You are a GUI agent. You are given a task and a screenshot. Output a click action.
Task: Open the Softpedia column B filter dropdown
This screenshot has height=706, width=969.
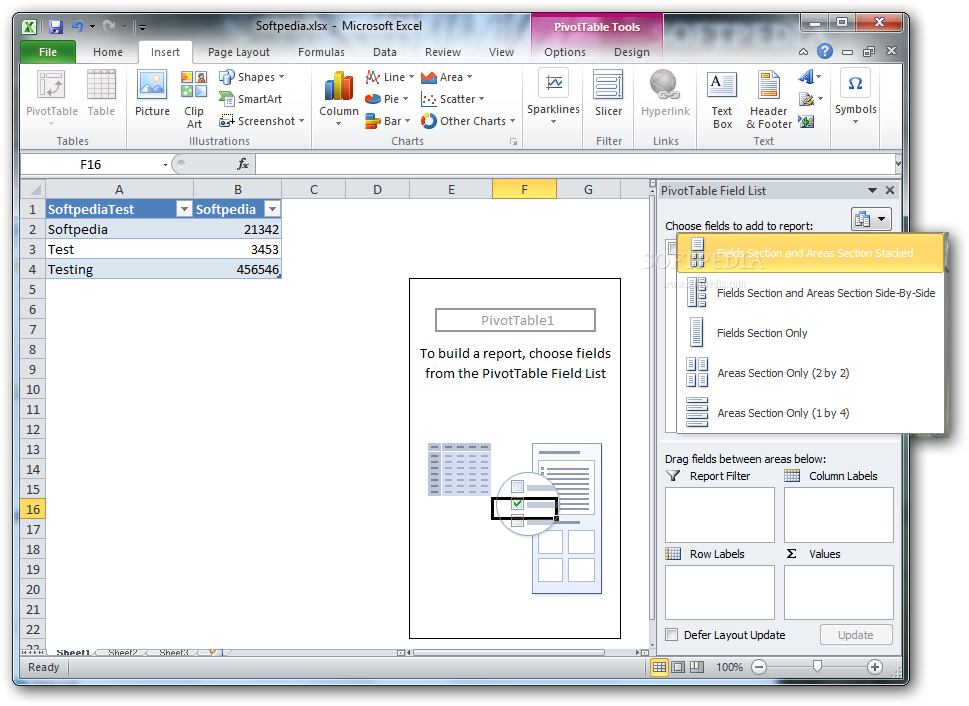[x=273, y=209]
